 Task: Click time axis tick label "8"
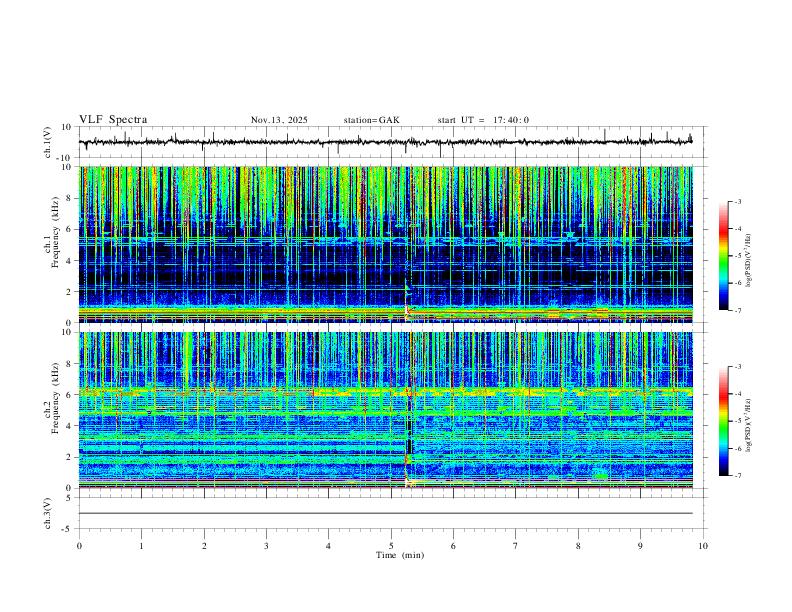578,546
